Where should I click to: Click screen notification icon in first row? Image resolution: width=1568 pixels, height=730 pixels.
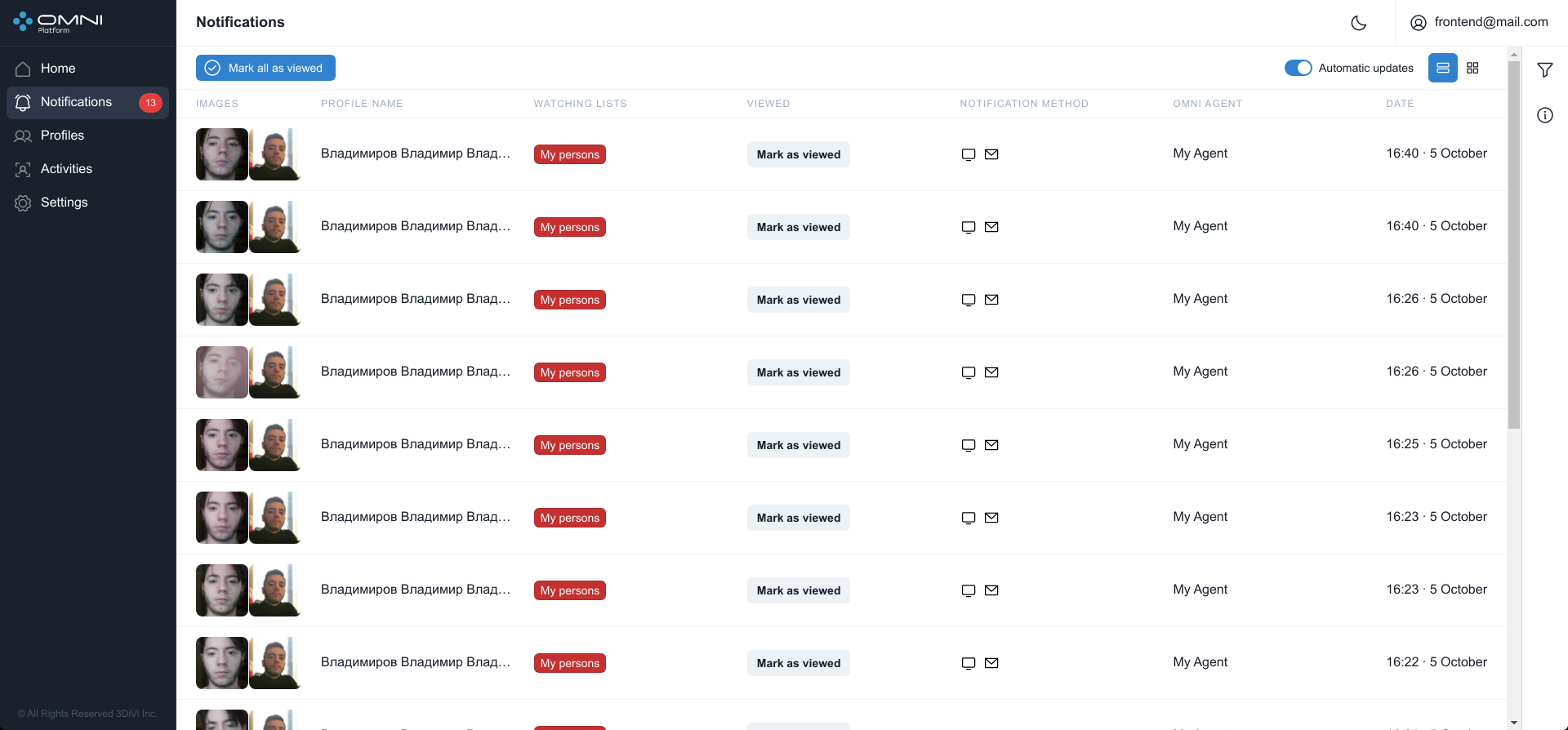[969, 154]
